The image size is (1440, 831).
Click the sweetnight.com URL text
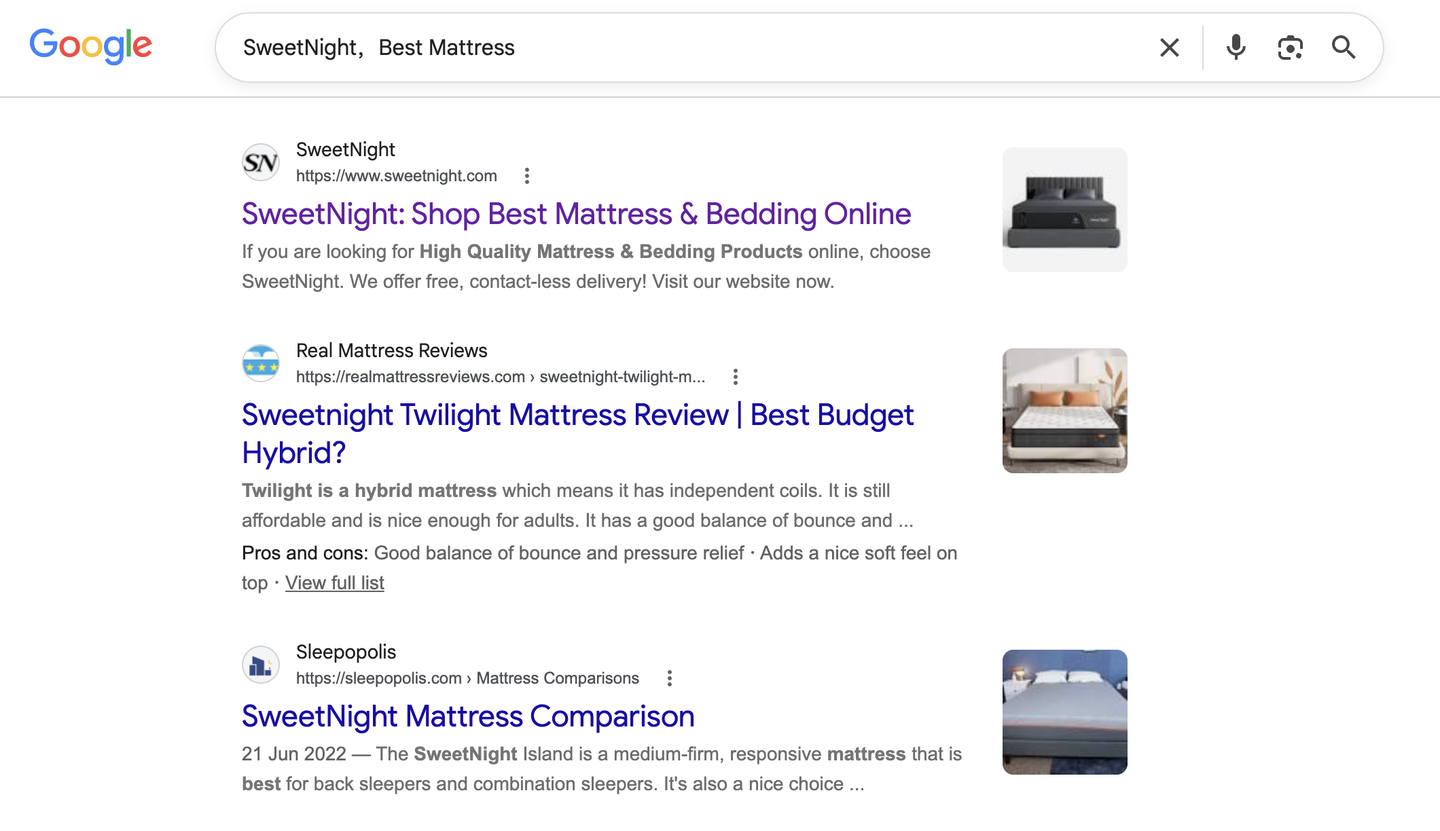coord(396,176)
